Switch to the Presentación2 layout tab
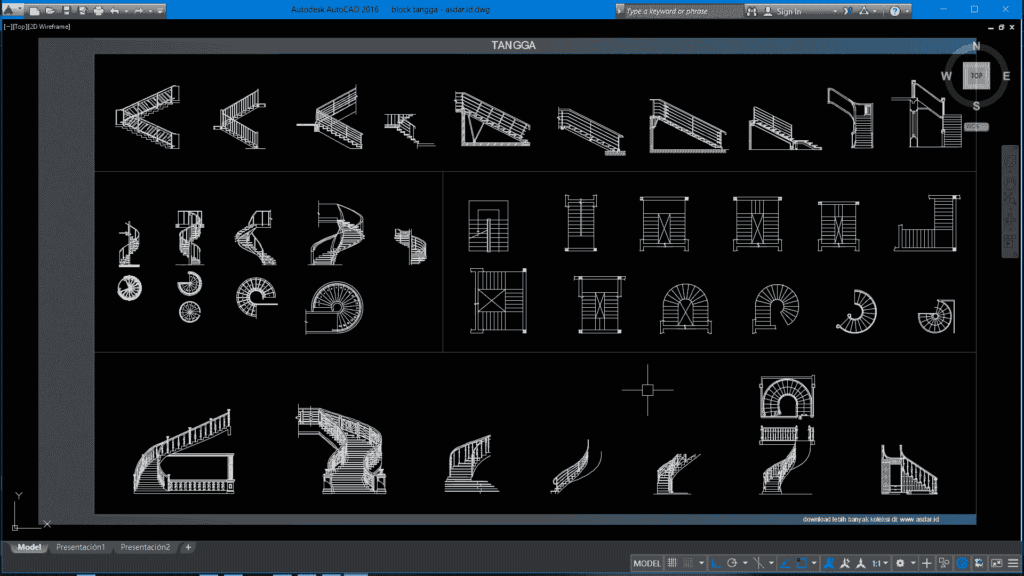The image size is (1024, 576). 145,547
